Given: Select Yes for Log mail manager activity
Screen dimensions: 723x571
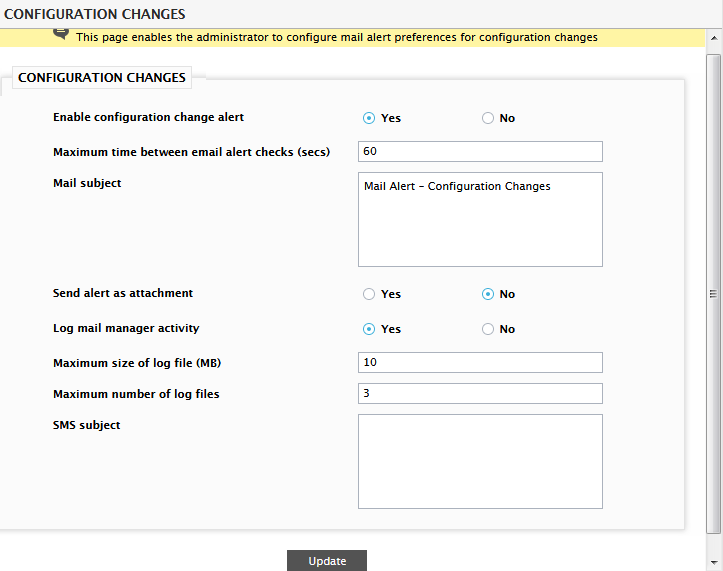Looking at the screenshot, I should pos(369,329).
